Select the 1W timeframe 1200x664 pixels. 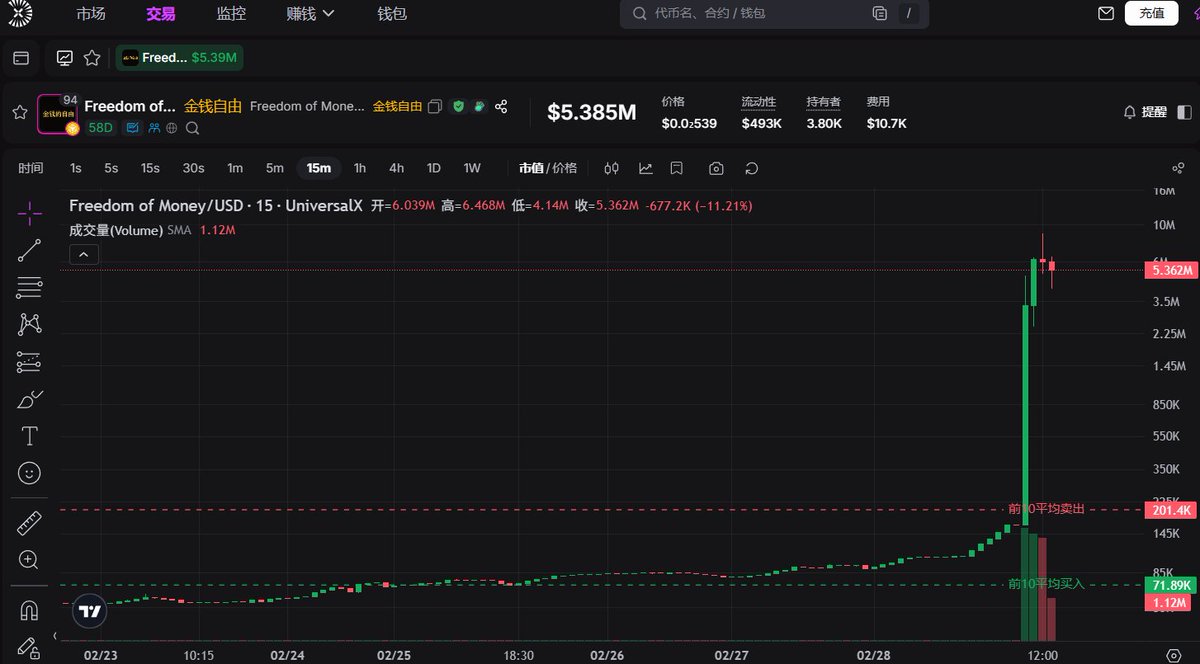pos(472,168)
